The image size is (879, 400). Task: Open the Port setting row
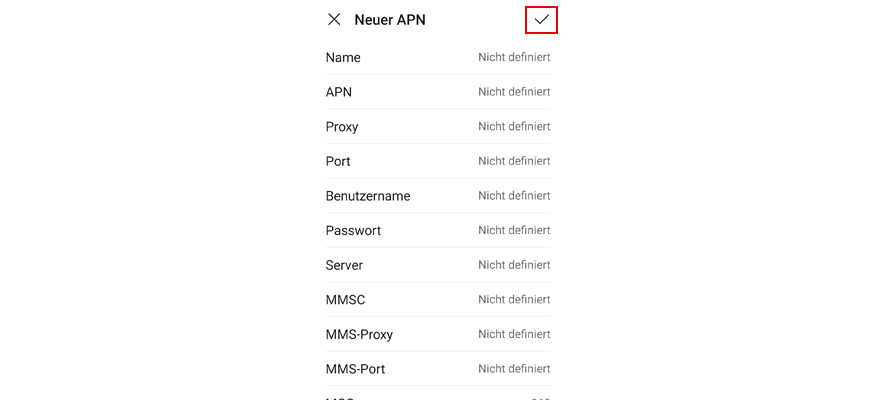(338, 161)
